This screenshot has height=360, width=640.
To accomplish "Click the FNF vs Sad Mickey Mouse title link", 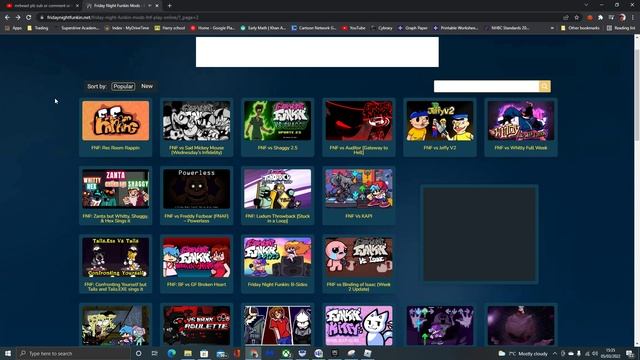I will click(196, 150).
